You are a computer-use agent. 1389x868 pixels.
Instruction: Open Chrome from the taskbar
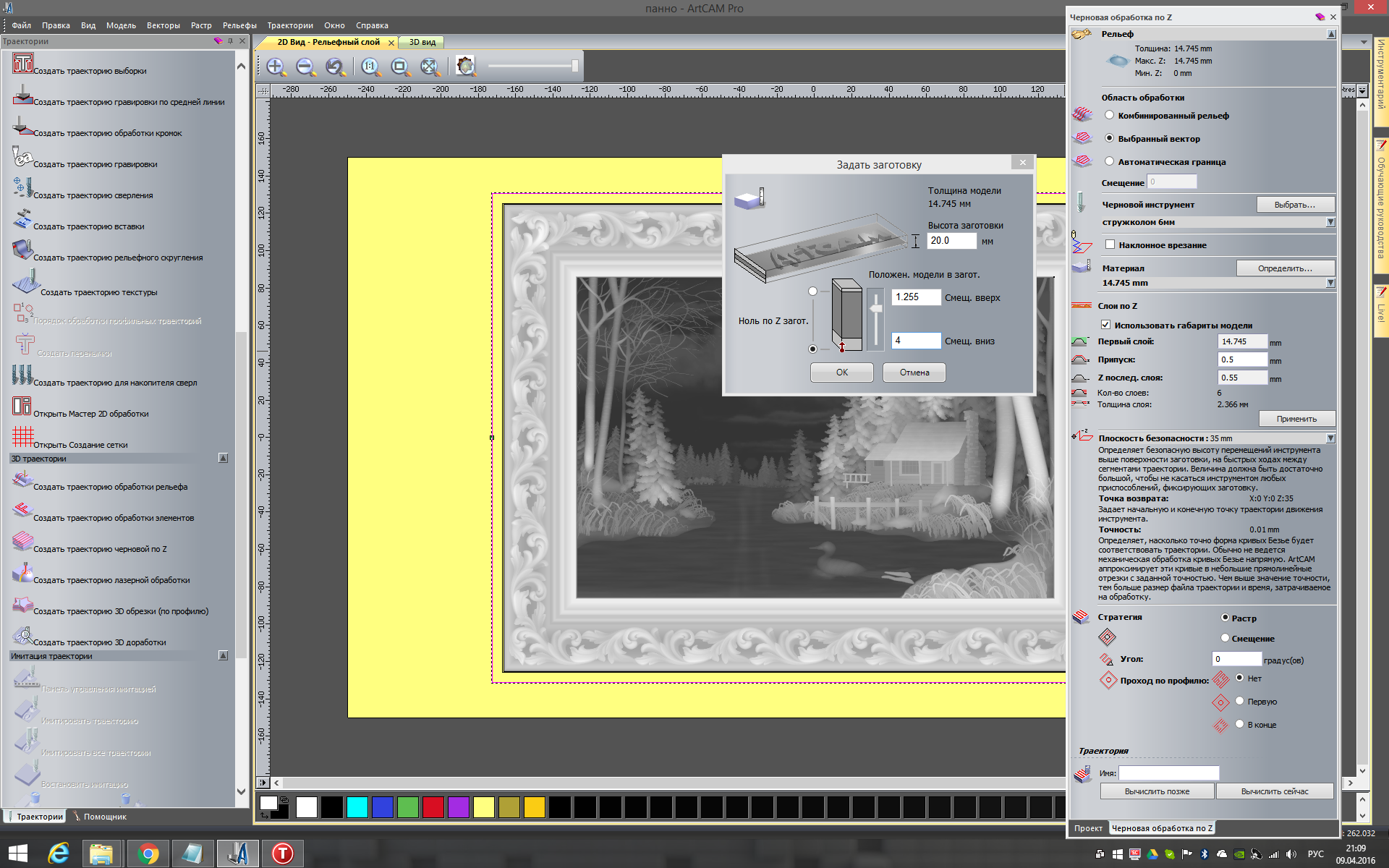[x=148, y=854]
